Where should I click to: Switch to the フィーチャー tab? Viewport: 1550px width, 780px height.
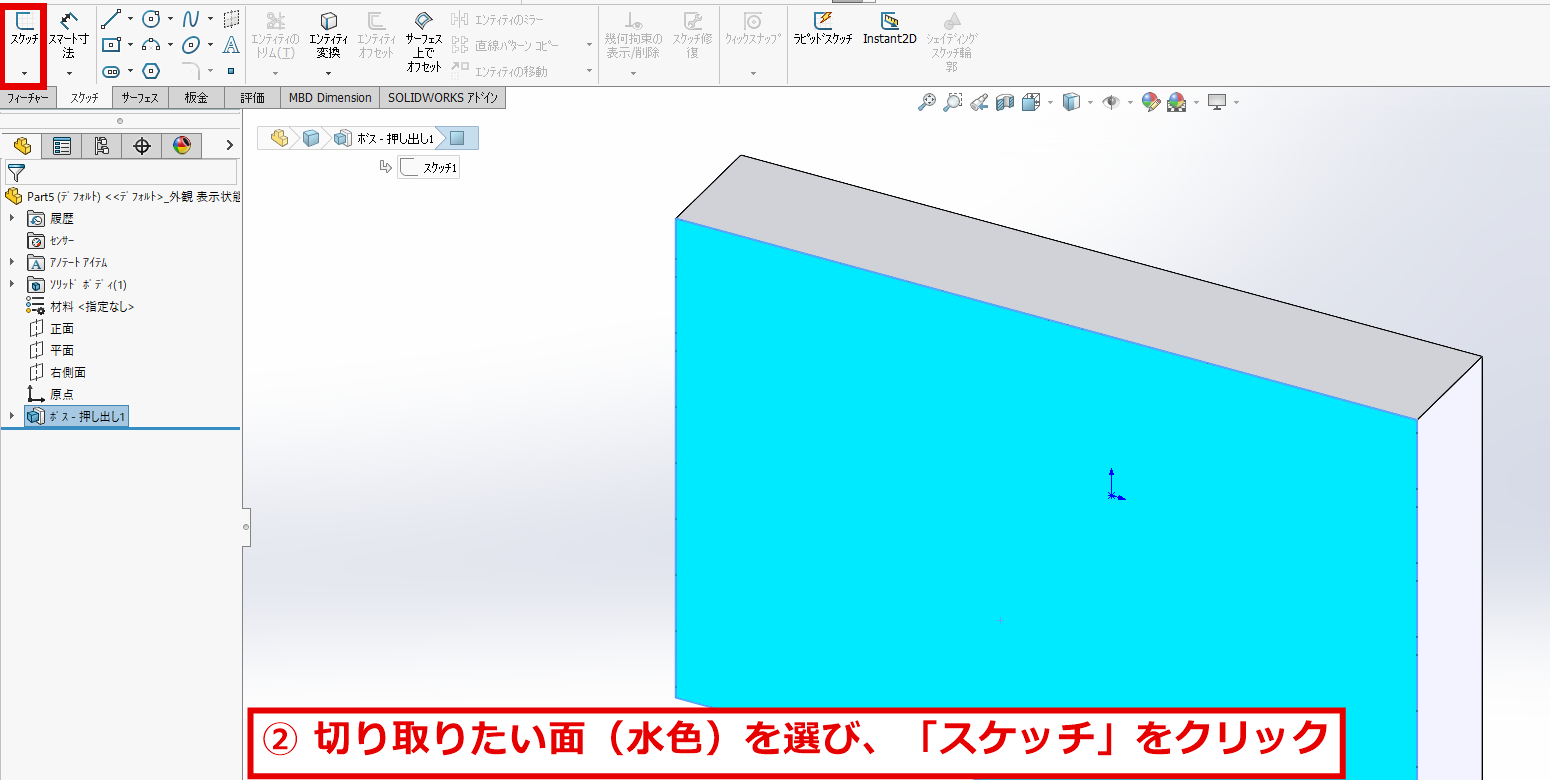pos(28,98)
